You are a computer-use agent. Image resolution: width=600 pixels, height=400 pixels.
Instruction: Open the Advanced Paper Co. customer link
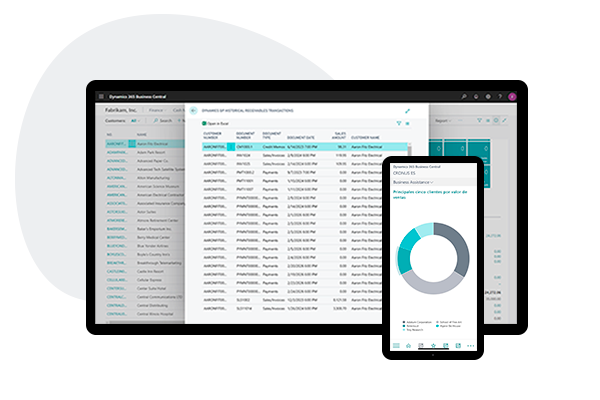pos(116,161)
